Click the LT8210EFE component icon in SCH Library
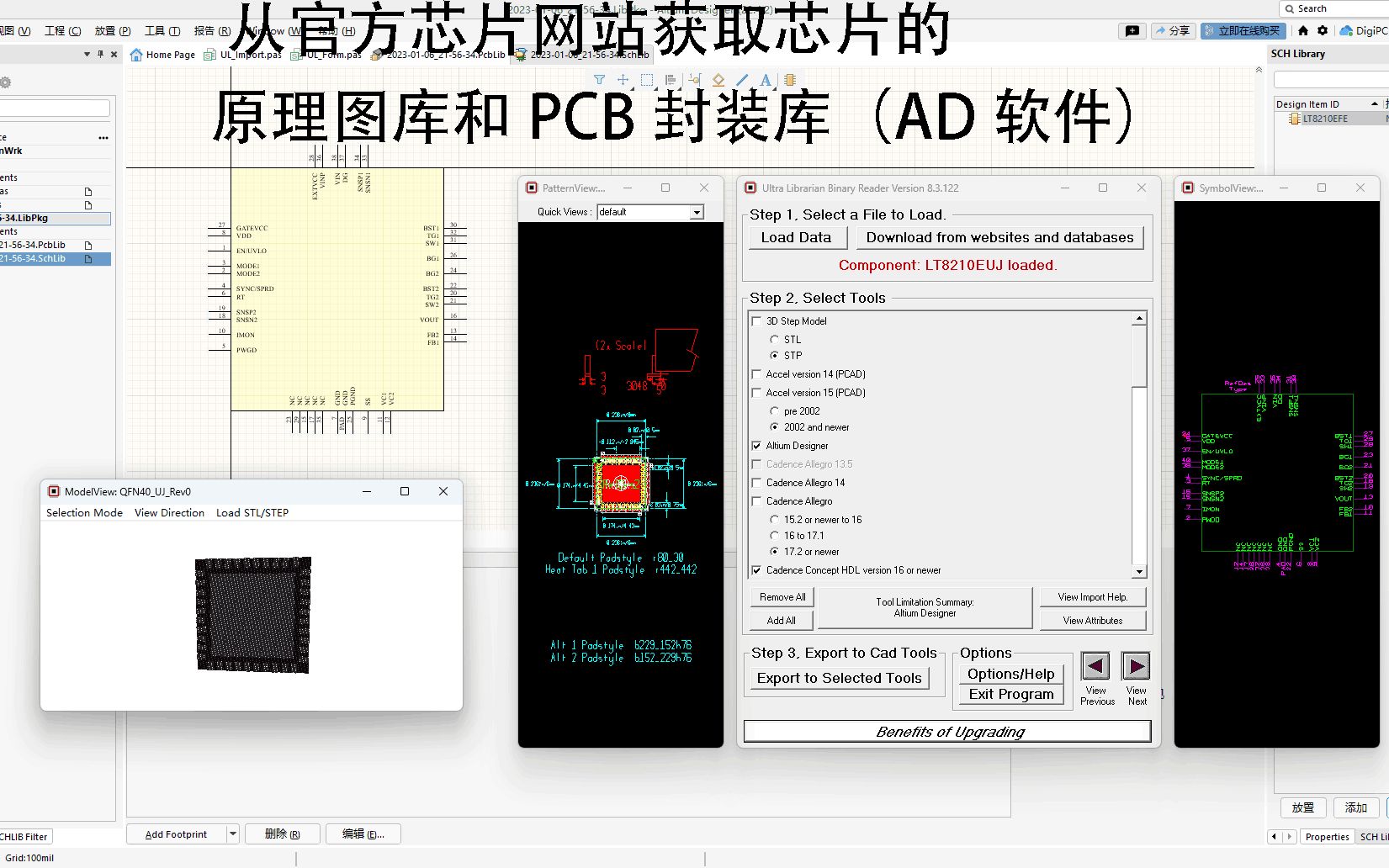 pyautogui.click(x=1295, y=119)
